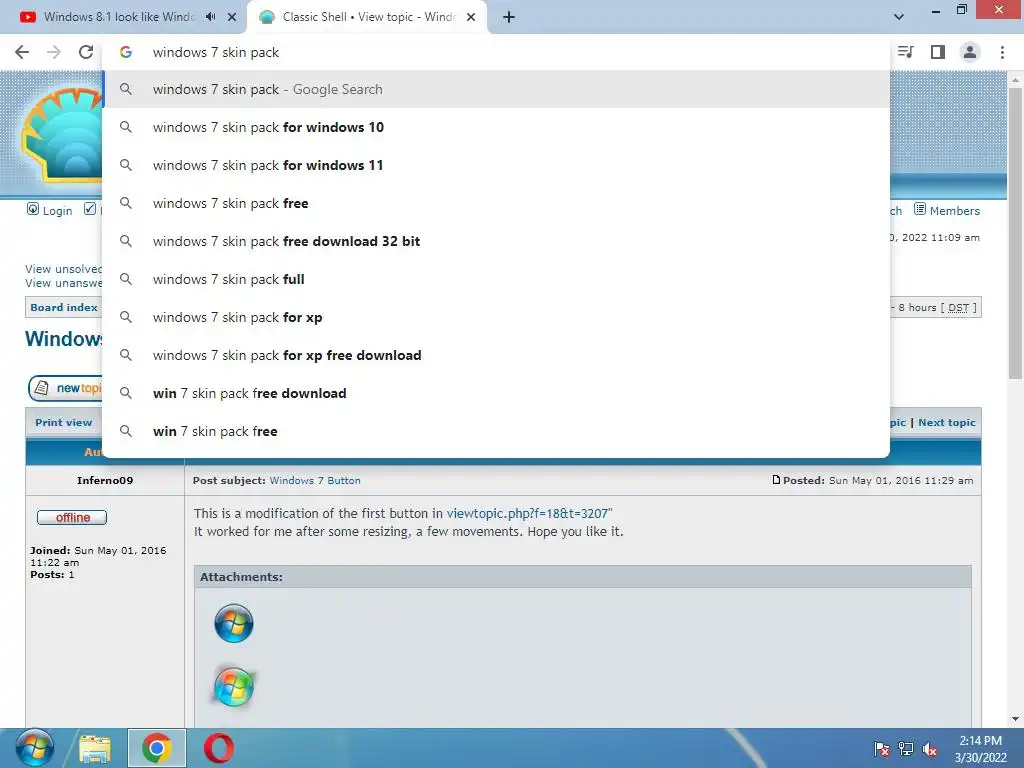The image size is (1024, 768).
Task: Click the Login icon before Login text
Action: click(33, 209)
